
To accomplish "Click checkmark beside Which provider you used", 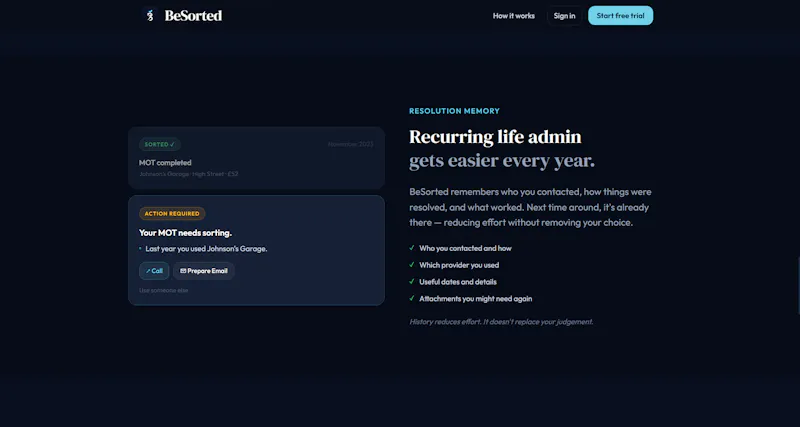I will pyautogui.click(x=412, y=265).
